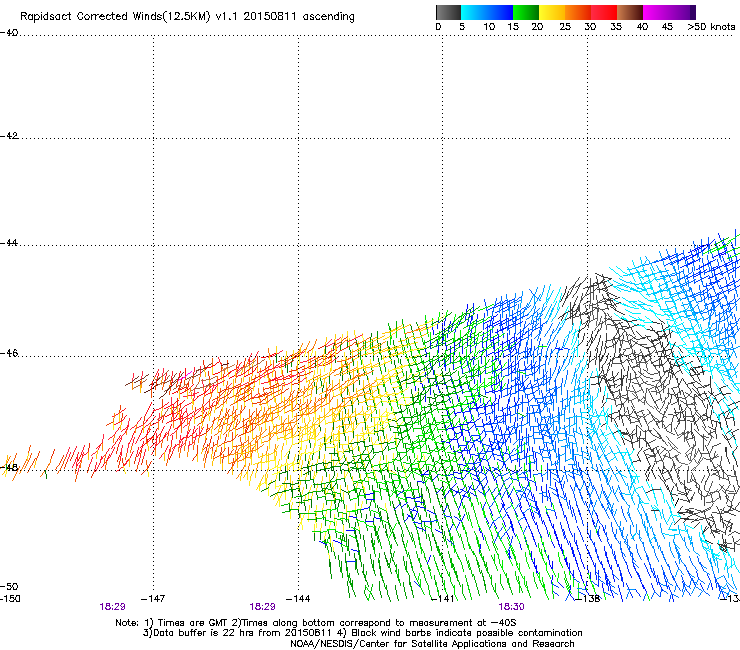
Task: Click the '-138' longitude axis label
Action: pyautogui.click(x=588, y=599)
